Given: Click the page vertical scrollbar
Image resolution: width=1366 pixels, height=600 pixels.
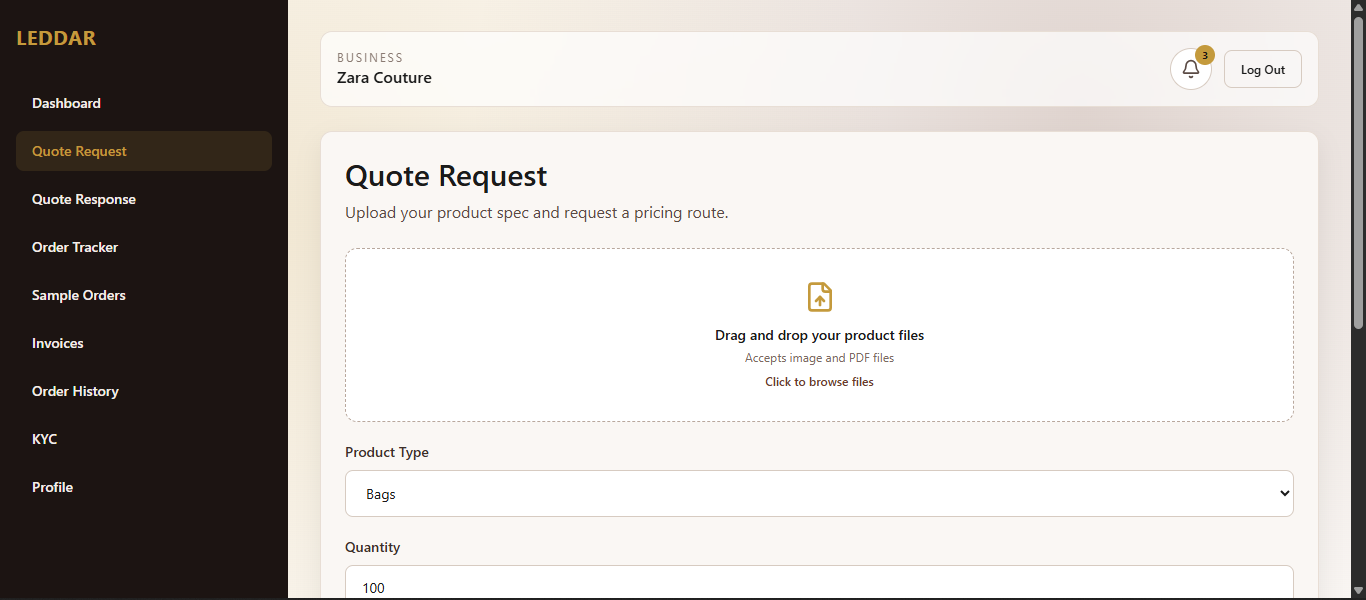Looking at the screenshot, I should 1358,170.
